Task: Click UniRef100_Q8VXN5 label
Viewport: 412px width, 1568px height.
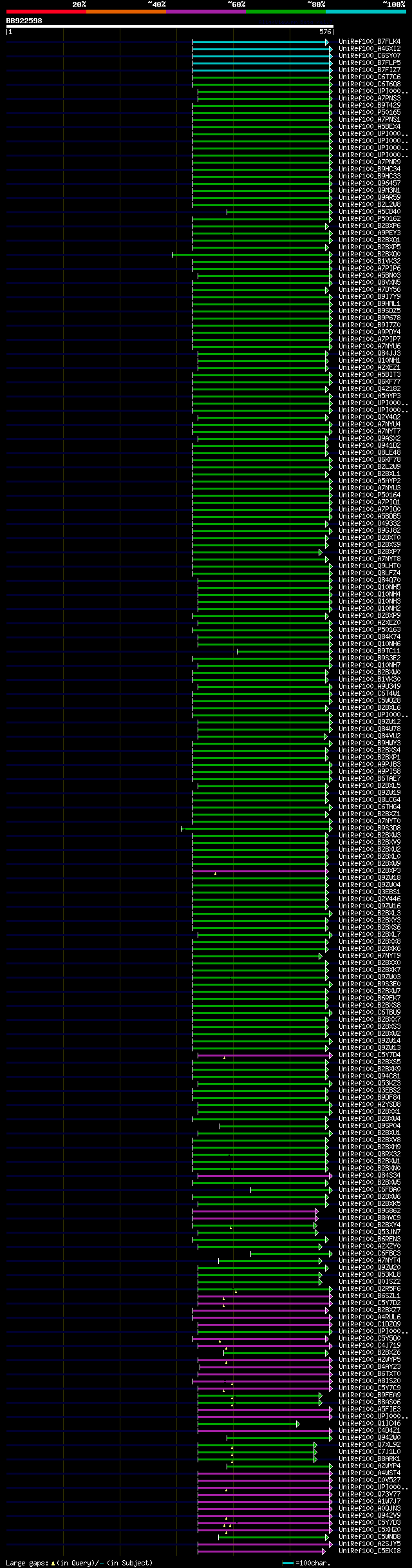Action: pyautogui.click(x=370, y=283)
